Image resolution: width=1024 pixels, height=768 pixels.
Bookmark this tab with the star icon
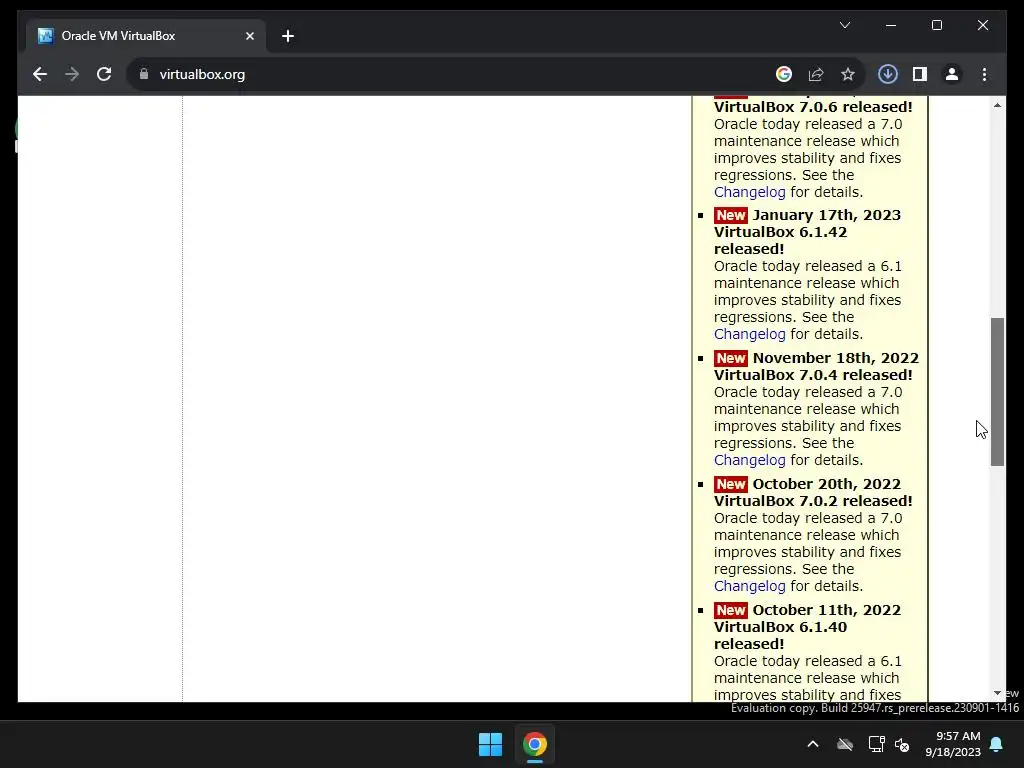[x=848, y=74]
